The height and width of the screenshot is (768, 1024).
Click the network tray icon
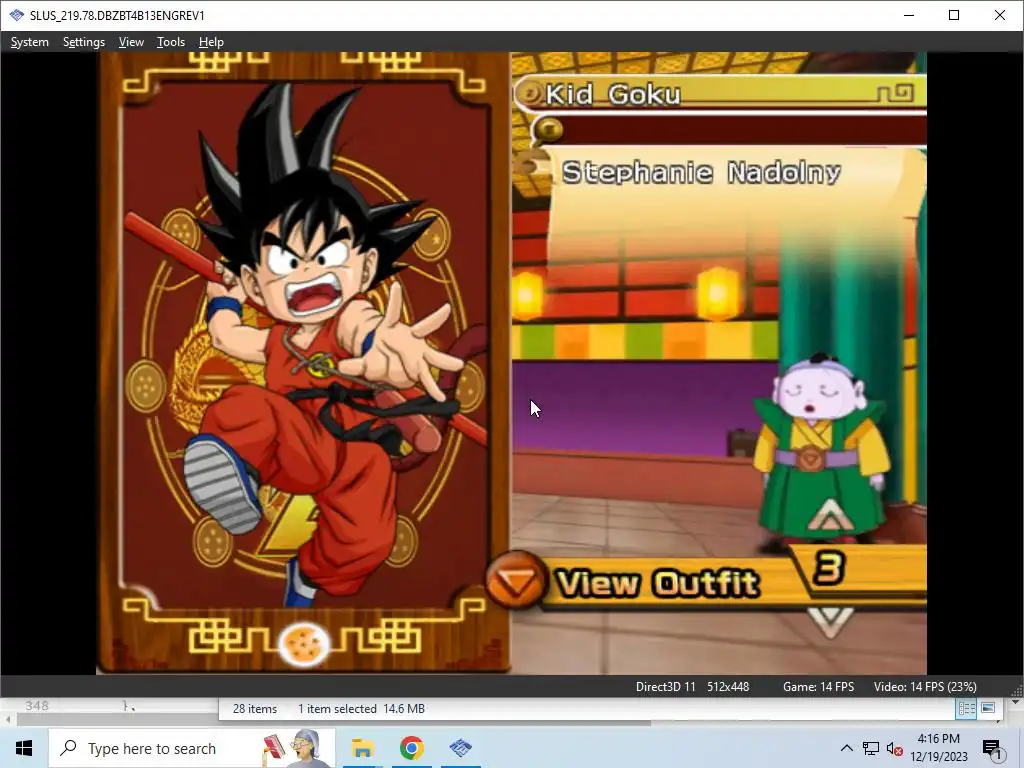coord(871,748)
